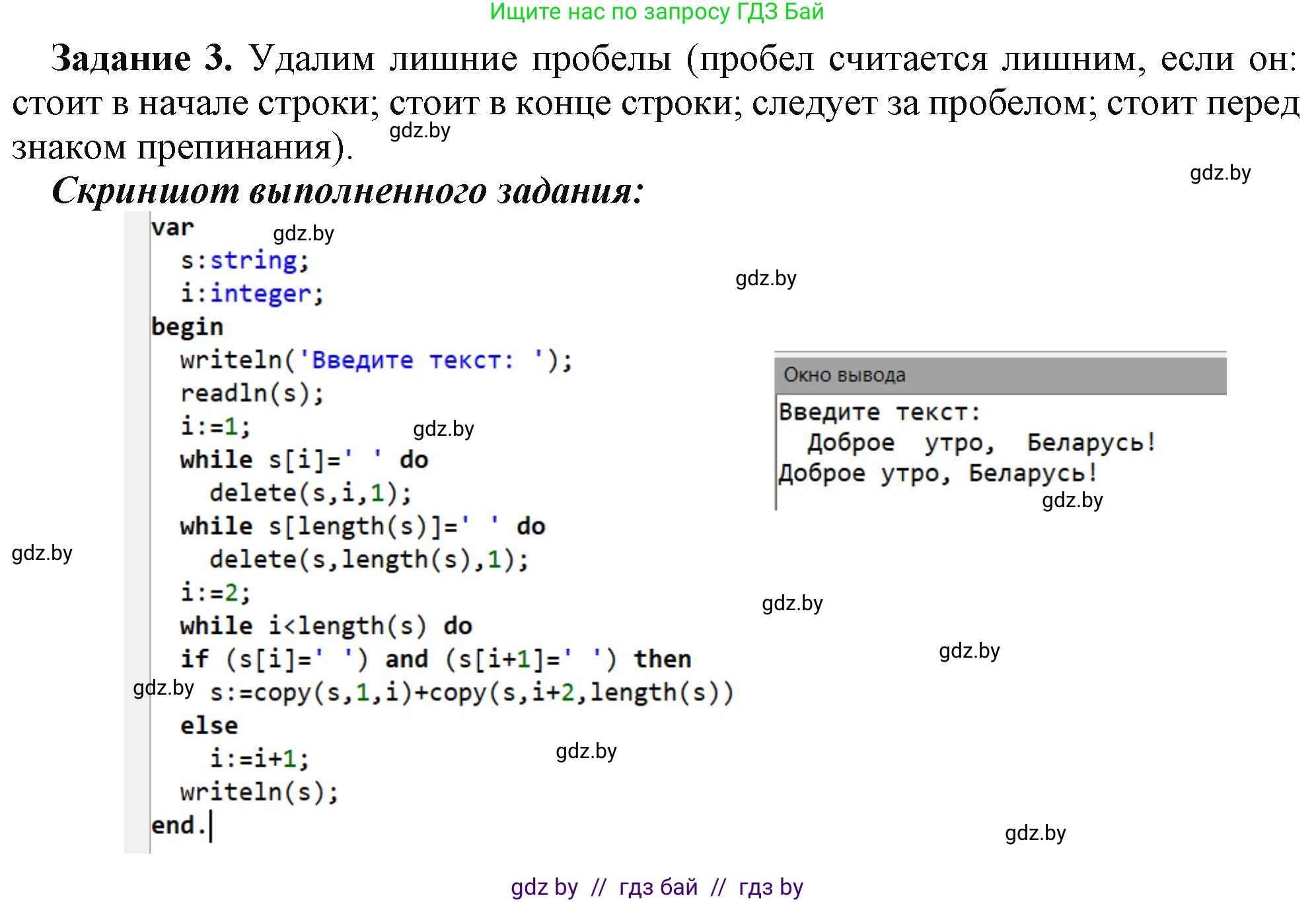The image size is (1316, 902).
Task: Click the else keyword
Action: [208, 725]
